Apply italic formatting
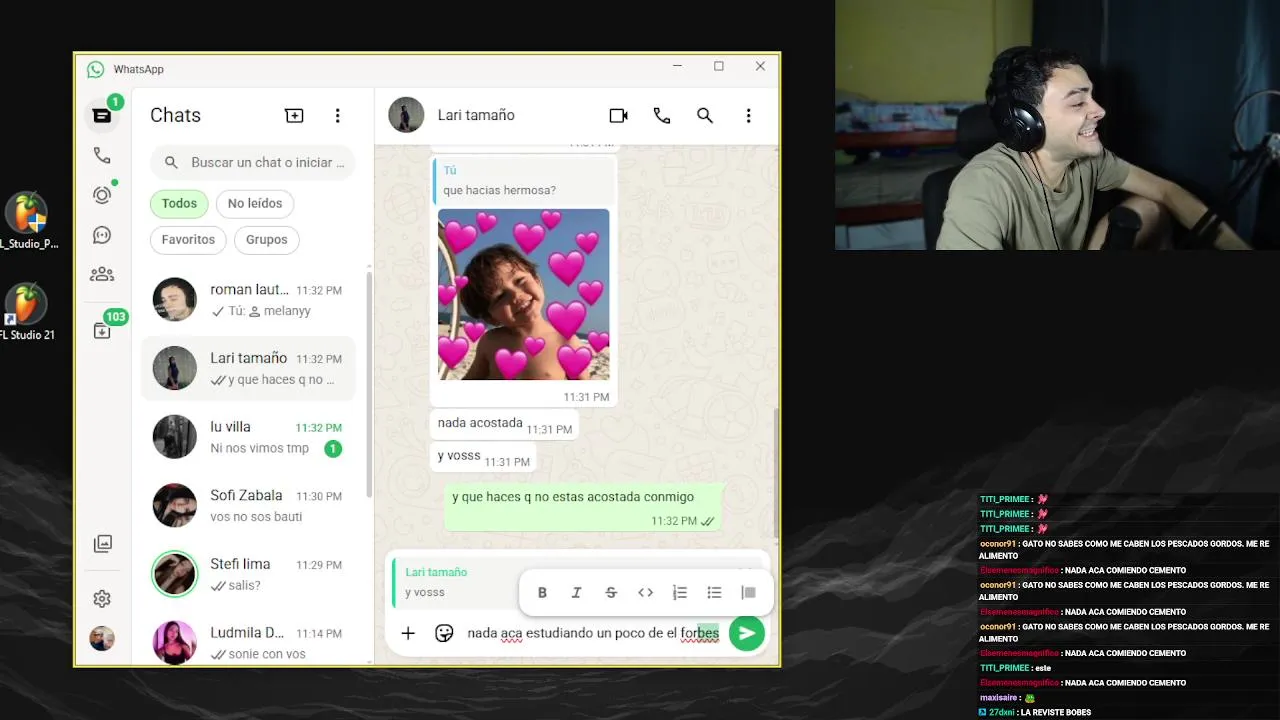Screen dimensions: 1280x720 pos(576,593)
